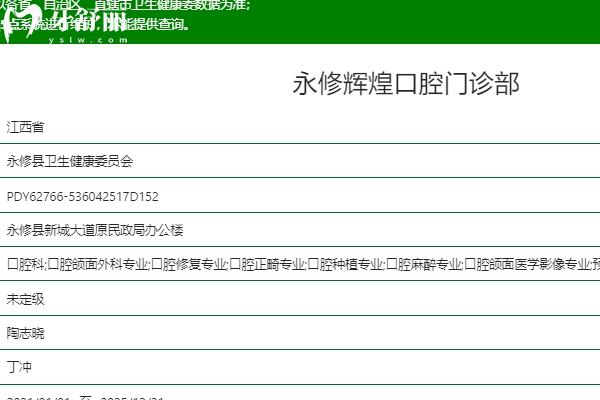This screenshot has width=600, height=400.
Task: Click the 口腔修复专业 specialty
Action: point(189,265)
